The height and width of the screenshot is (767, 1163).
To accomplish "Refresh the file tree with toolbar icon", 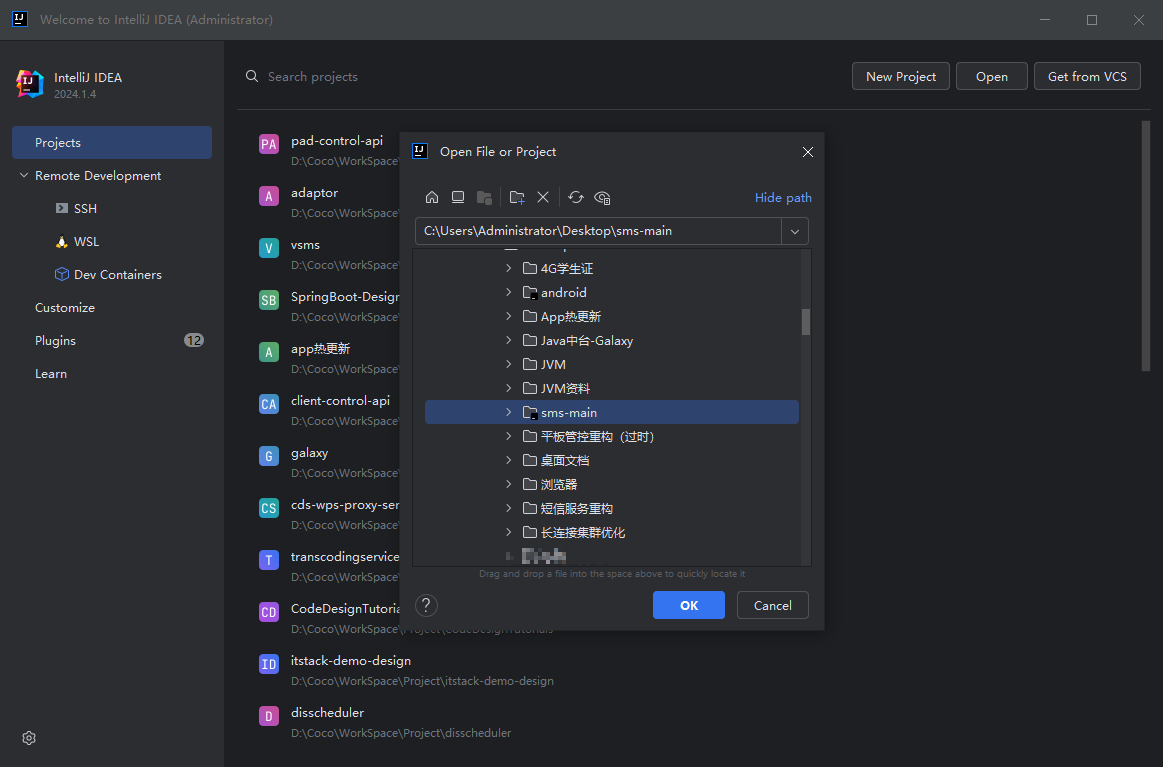I will (x=576, y=197).
